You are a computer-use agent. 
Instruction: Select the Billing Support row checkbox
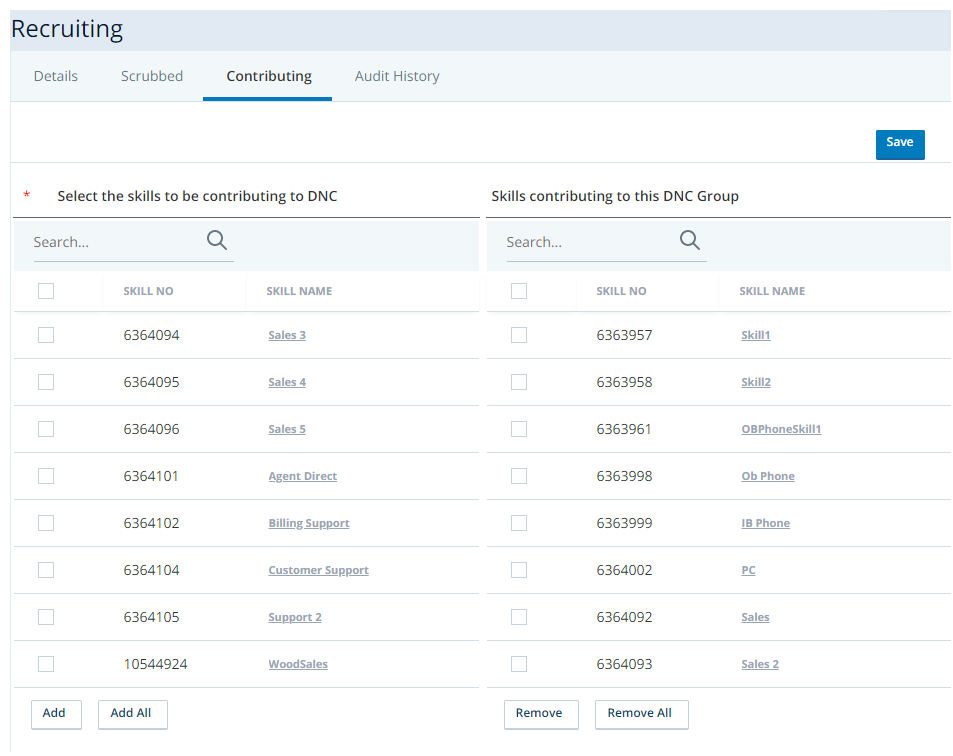[x=46, y=523]
